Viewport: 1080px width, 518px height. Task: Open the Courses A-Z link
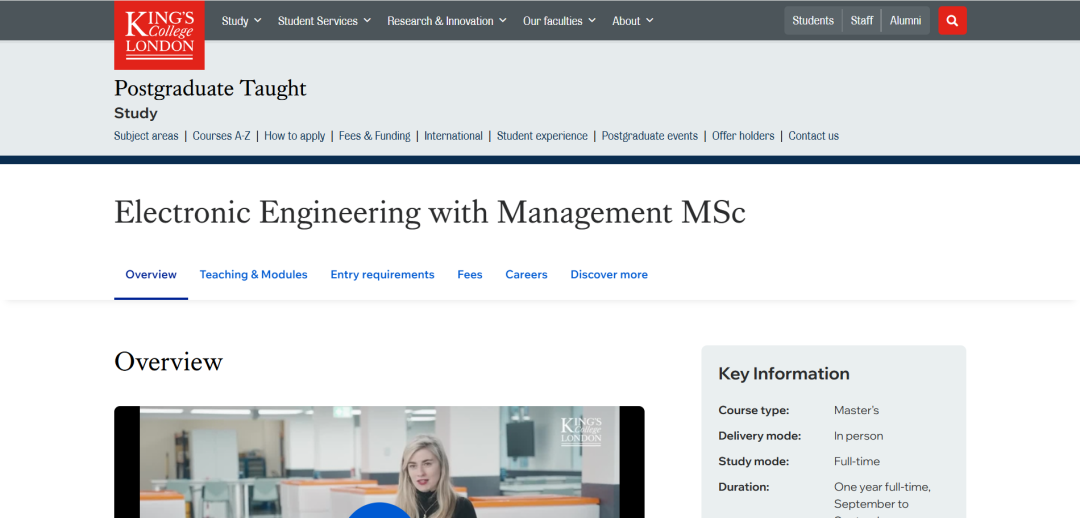(x=221, y=136)
